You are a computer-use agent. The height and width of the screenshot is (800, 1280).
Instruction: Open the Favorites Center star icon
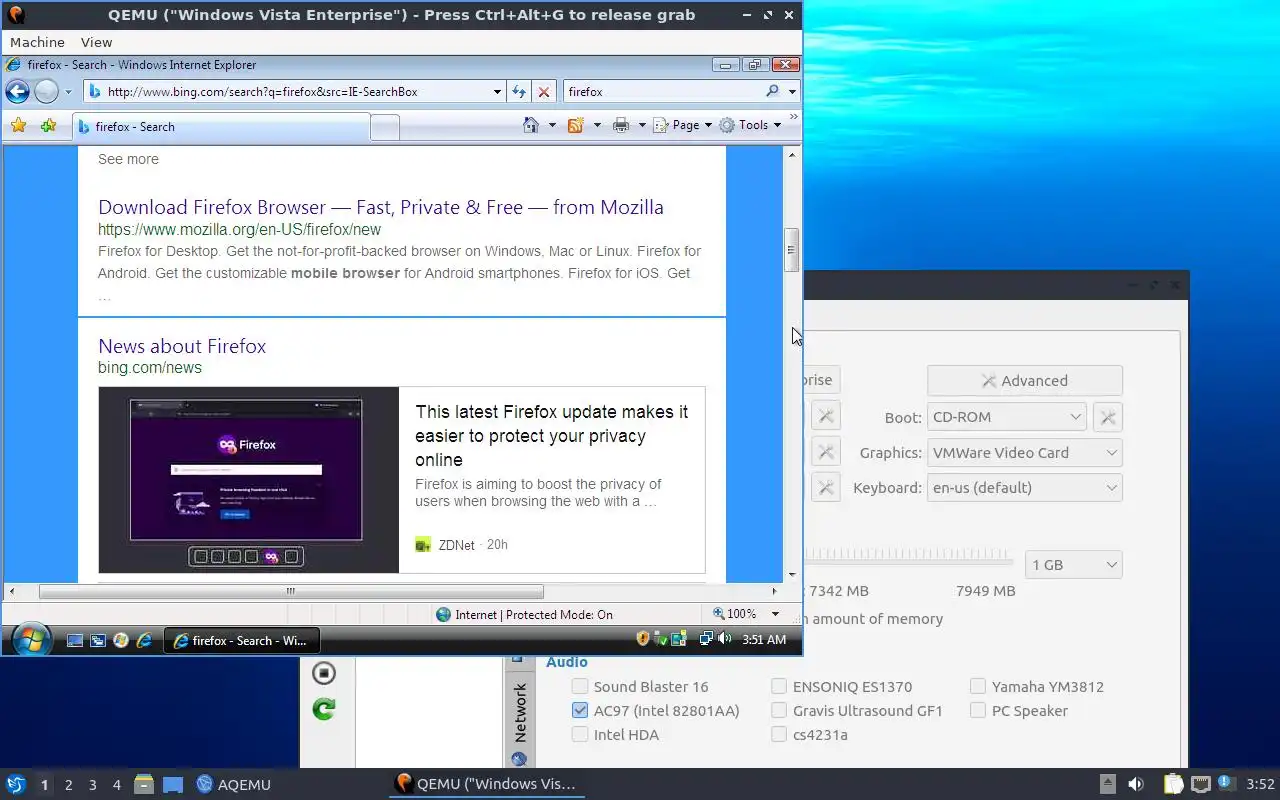point(18,126)
